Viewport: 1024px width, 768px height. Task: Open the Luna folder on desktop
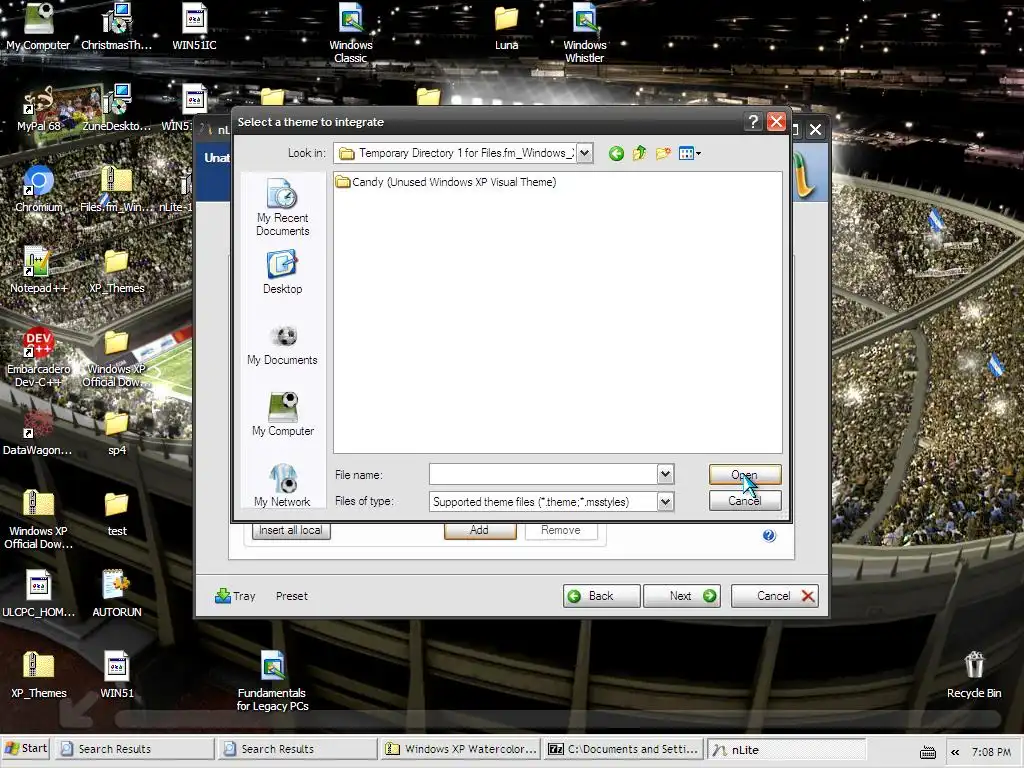pos(506,27)
